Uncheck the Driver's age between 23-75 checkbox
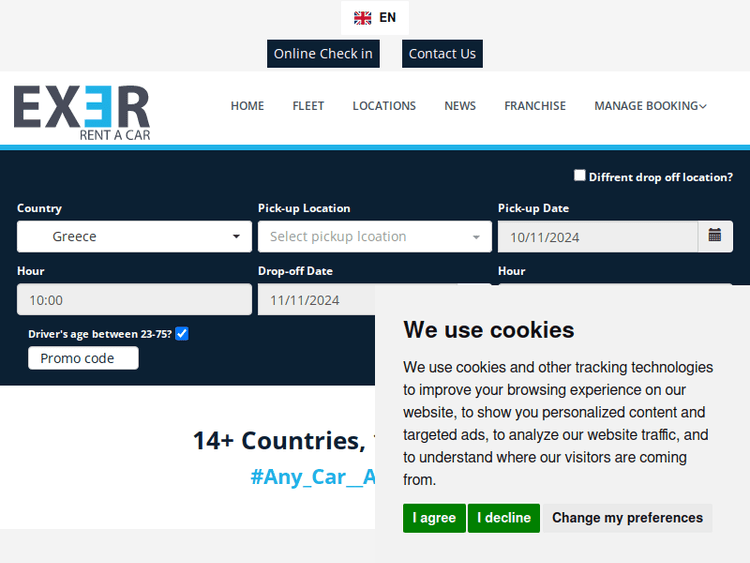This screenshot has width=750, height=563. 182,333
